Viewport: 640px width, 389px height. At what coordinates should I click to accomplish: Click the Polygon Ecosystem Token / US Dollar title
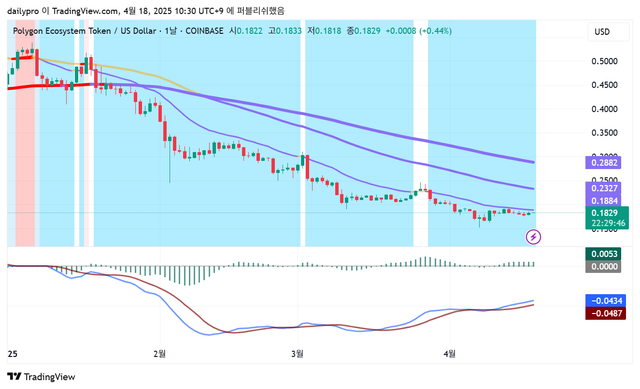pyautogui.click(x=84, y=31)
